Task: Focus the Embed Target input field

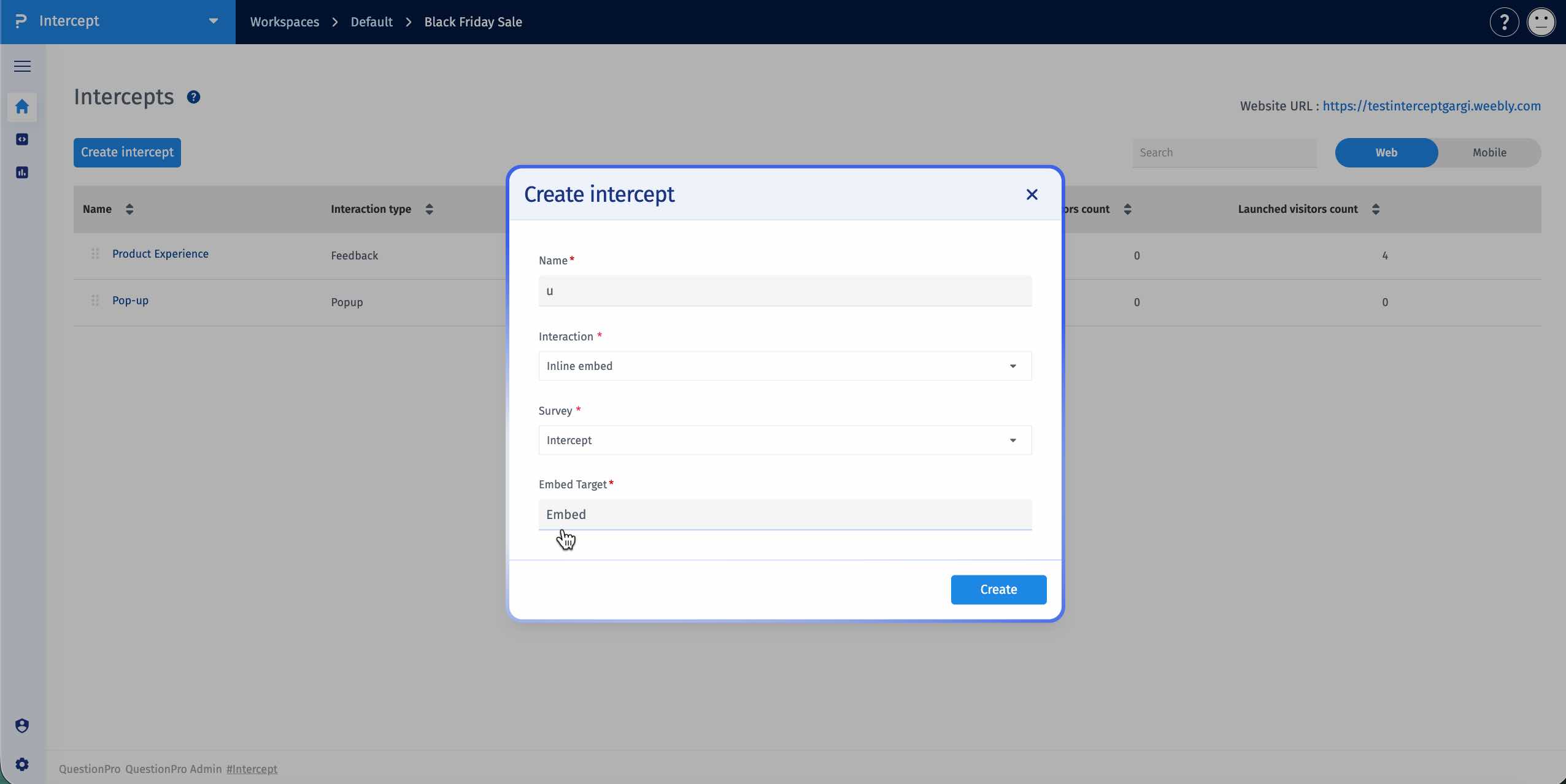Action: [x=785, y=515]
